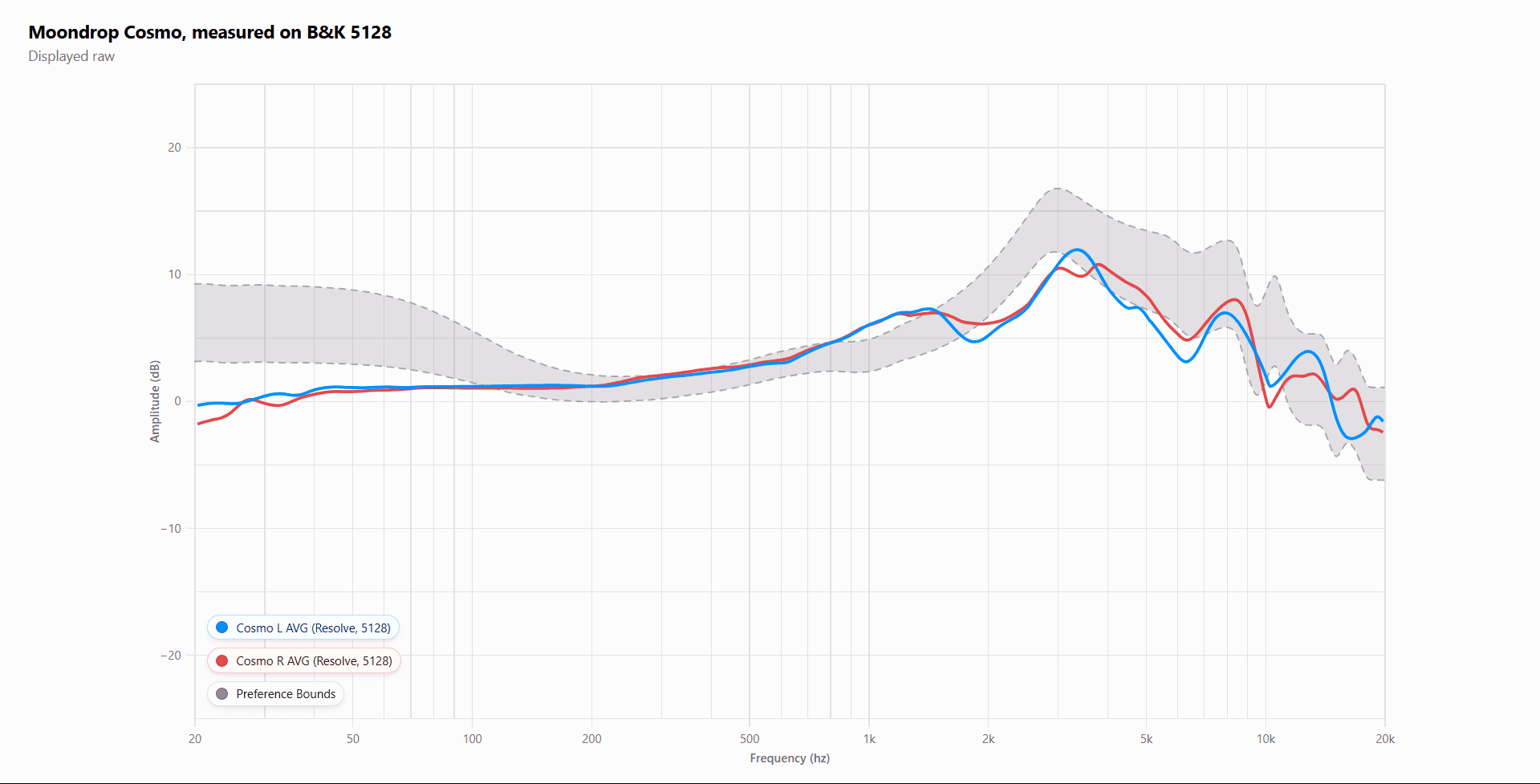Click the blue Cosmo L legend dot
The width and height of the screenshot is (1540, 784).
point(221,627)
